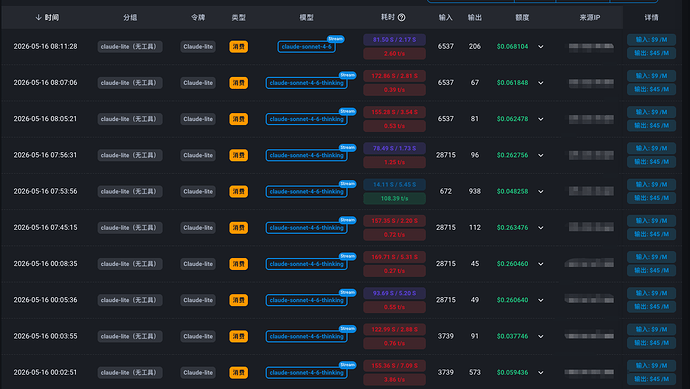Image resolution: width=690 pixels, height=389 pixels.
Task: Click the 模型 column header
Action: (306, 18)
